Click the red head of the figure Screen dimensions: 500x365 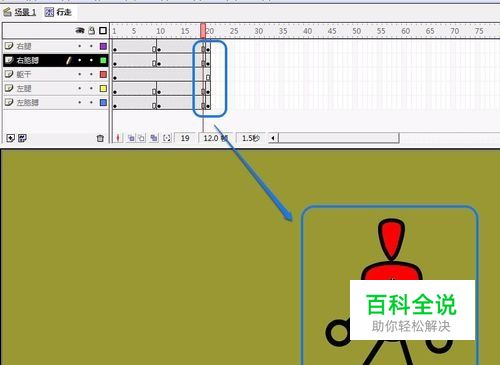point(391,239)
